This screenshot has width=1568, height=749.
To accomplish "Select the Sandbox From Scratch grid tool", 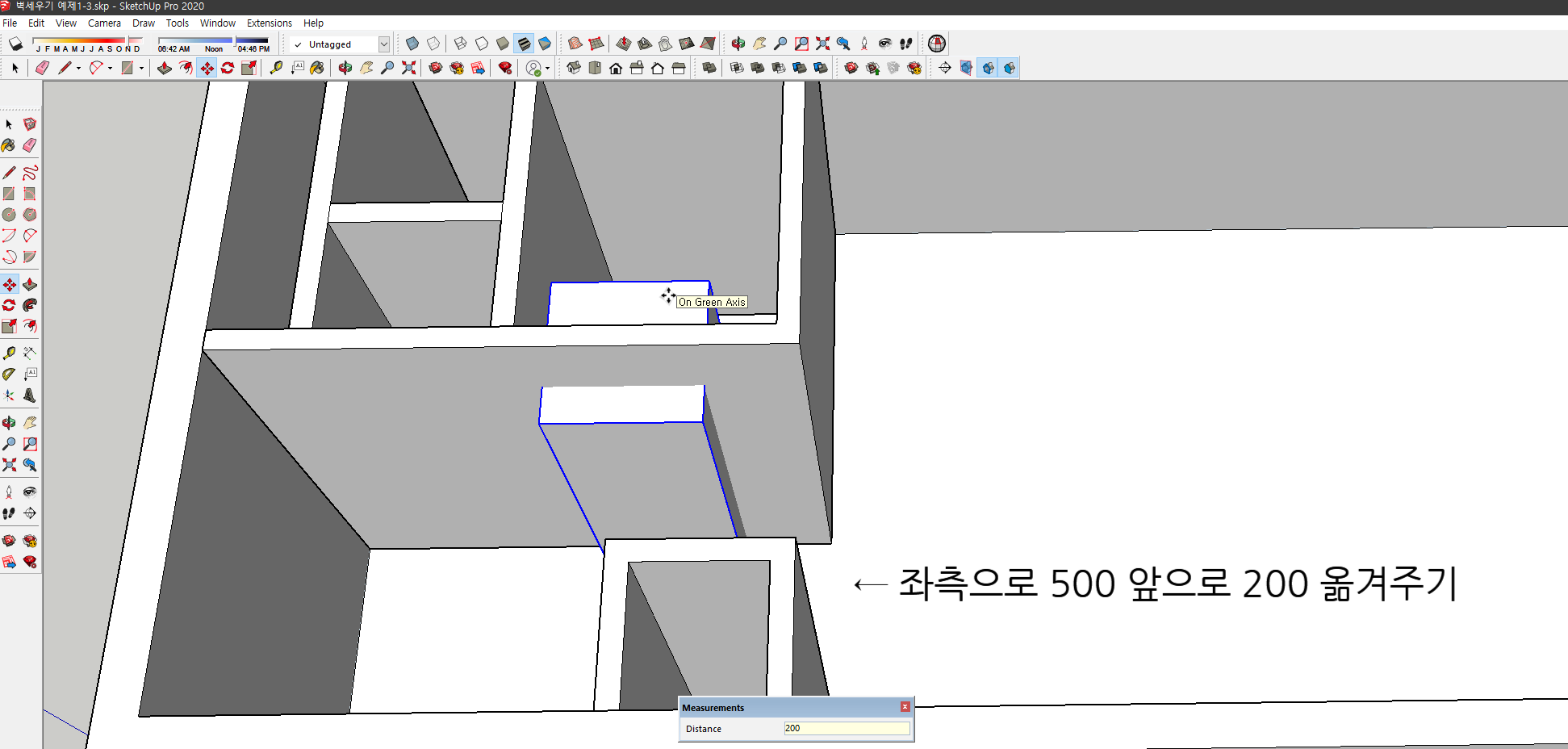I will pyautogui.click(x=596, y=44).
